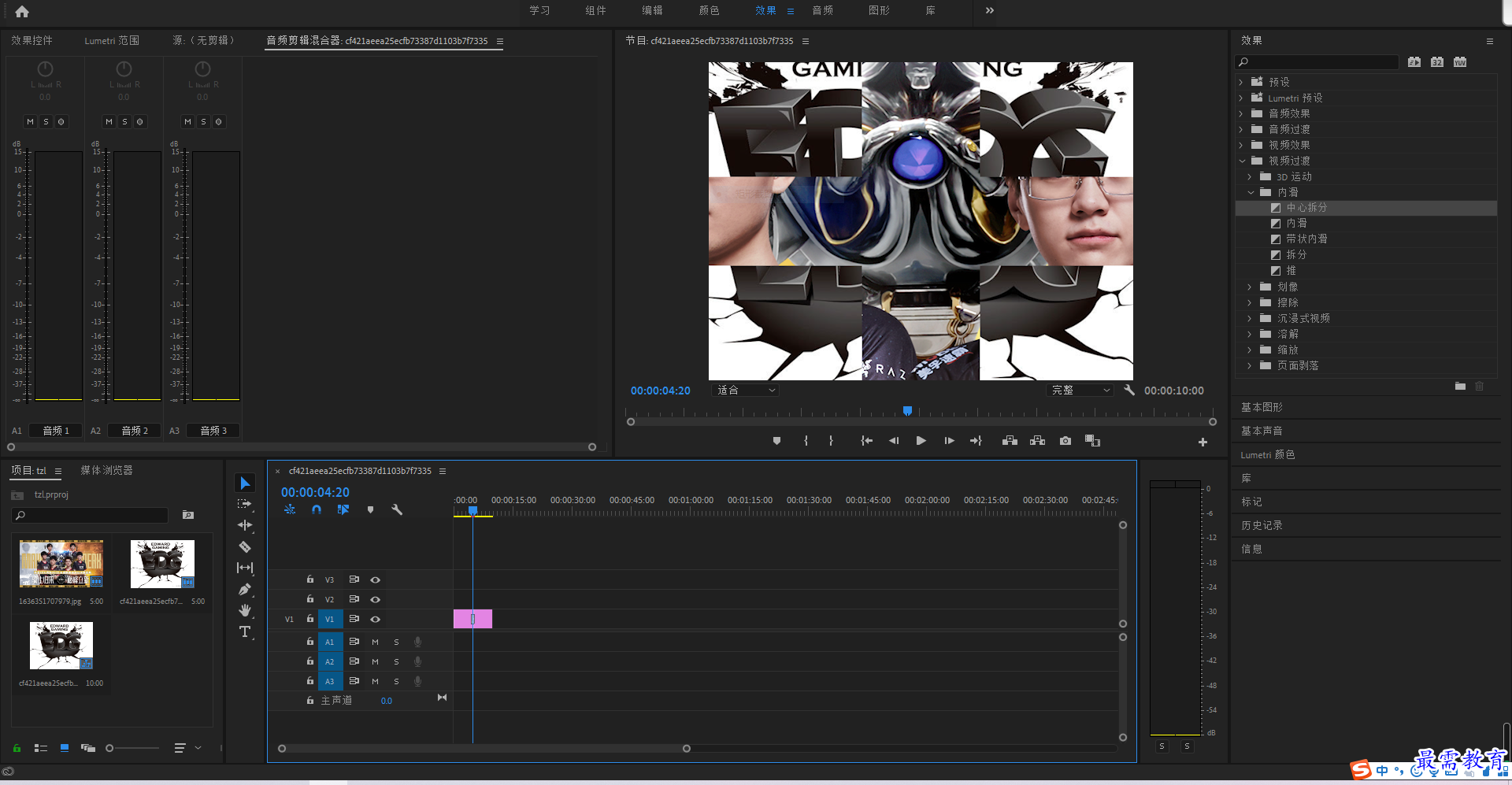Toggle V2 track visibility eye
Viewport: 1512px width, 785px height.
tap(376, 599)
